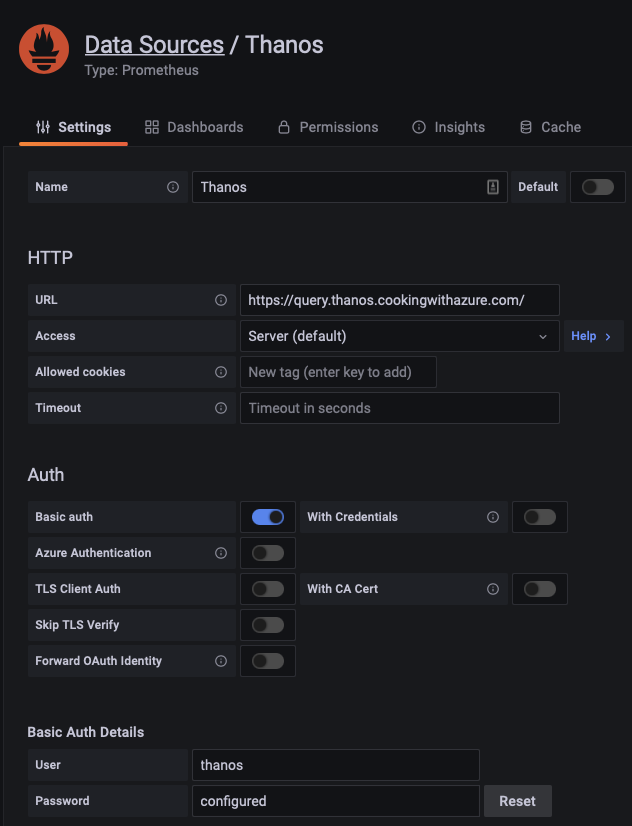
Task: Click the Allowed cookies info icon
Action: coord(221,372)
